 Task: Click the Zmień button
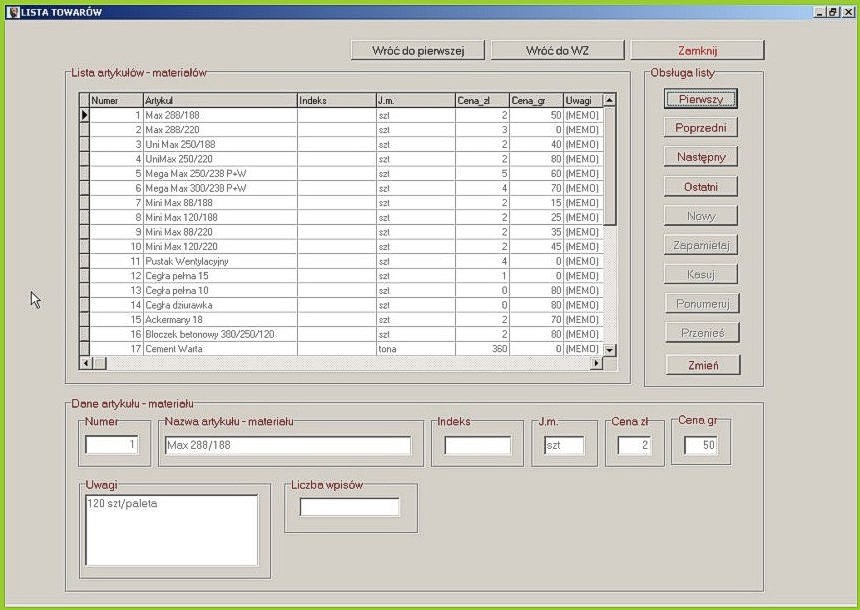coord(703,365)
